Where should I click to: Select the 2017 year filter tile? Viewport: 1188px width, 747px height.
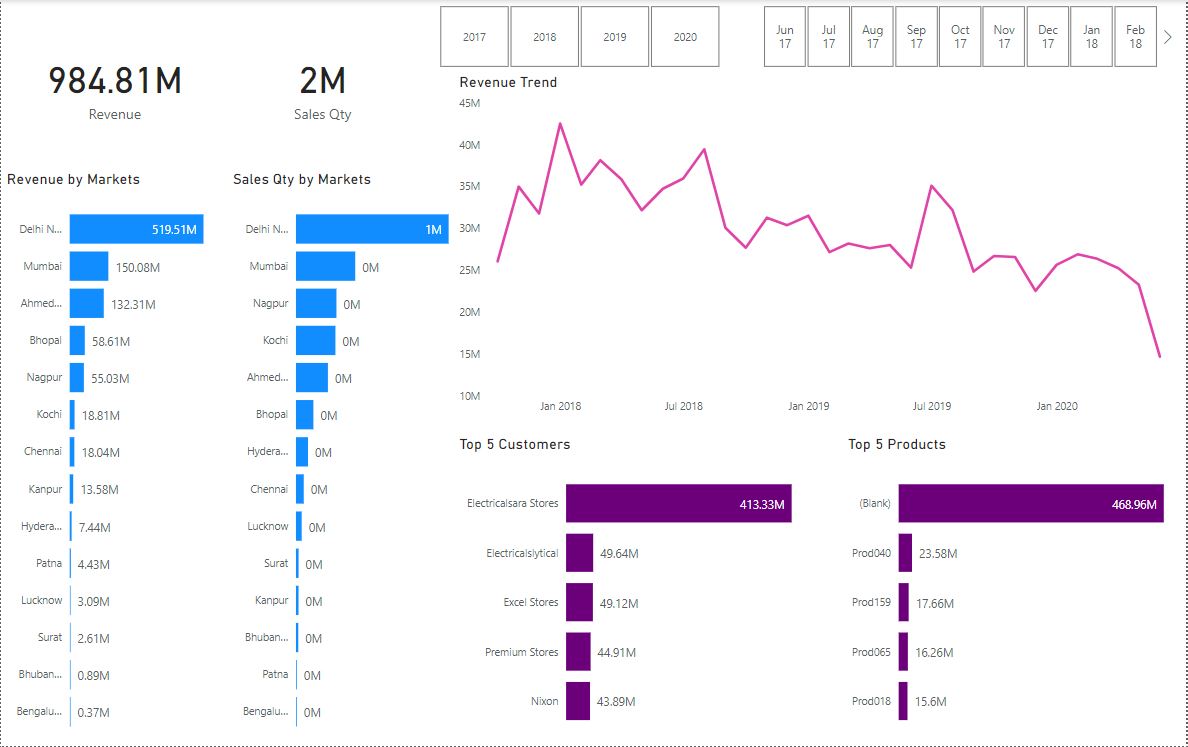pos(474,36)
